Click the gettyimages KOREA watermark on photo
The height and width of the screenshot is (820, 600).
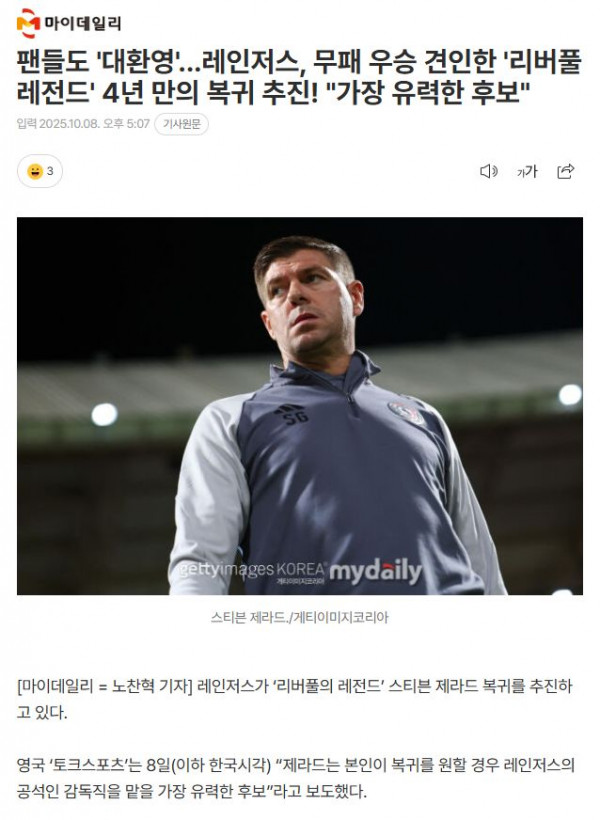point(252,570)
